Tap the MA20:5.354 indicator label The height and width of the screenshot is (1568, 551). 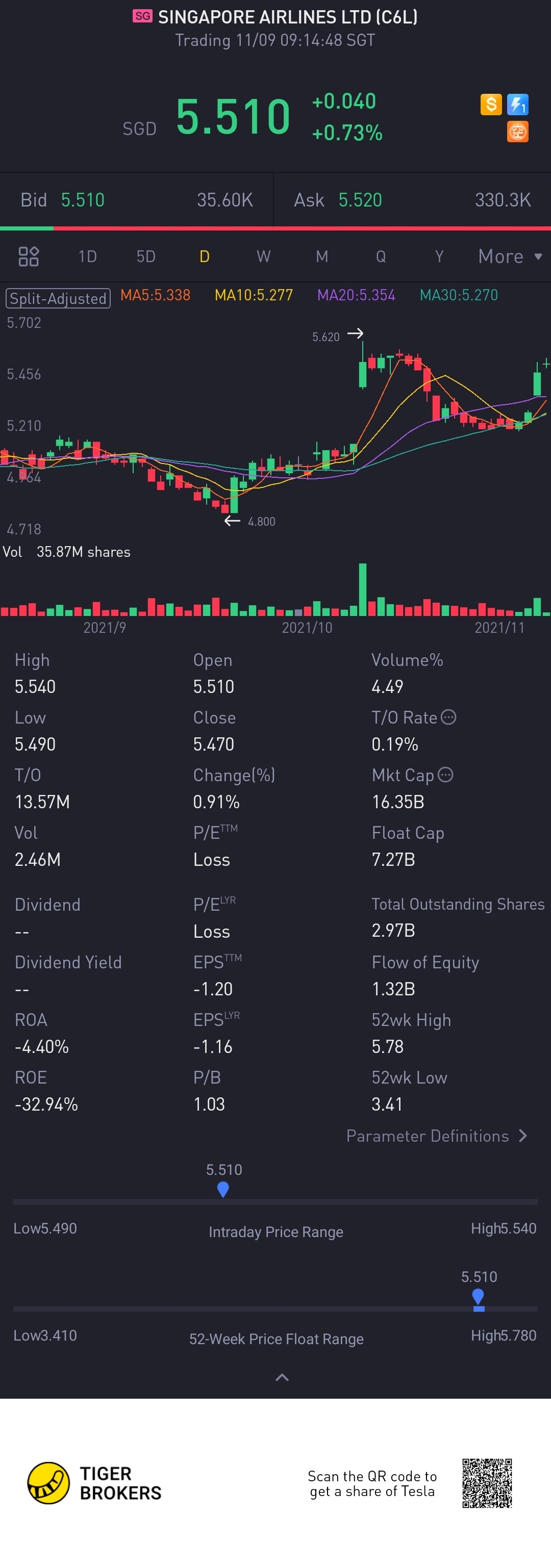356,295
